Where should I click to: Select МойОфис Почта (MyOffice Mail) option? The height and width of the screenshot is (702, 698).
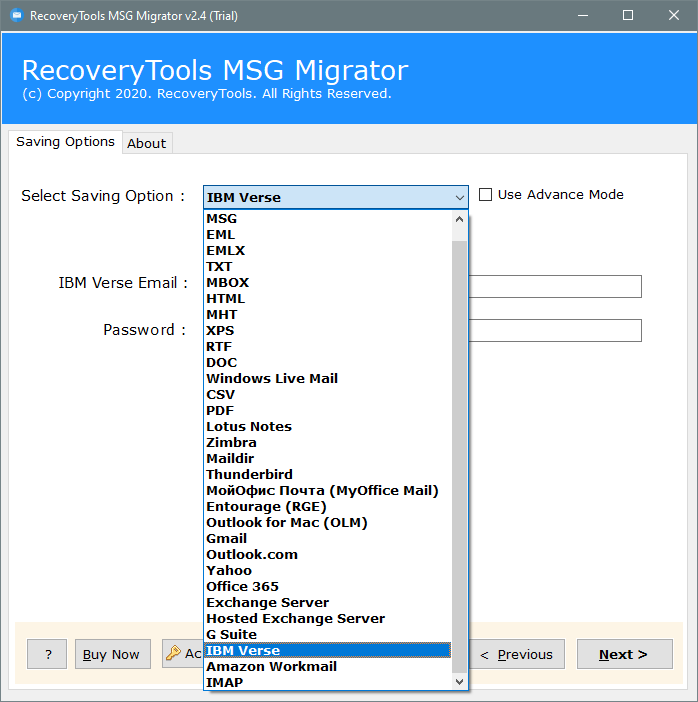(328, 491)
